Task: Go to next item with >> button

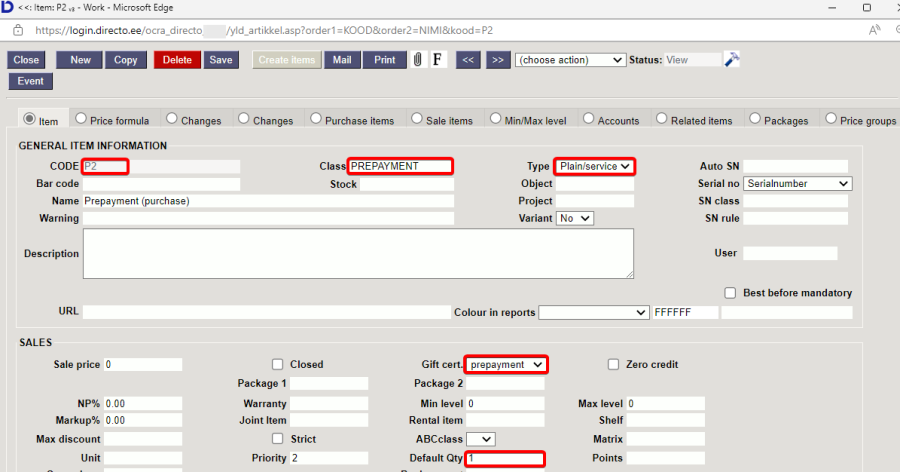Action: [498, 60]
